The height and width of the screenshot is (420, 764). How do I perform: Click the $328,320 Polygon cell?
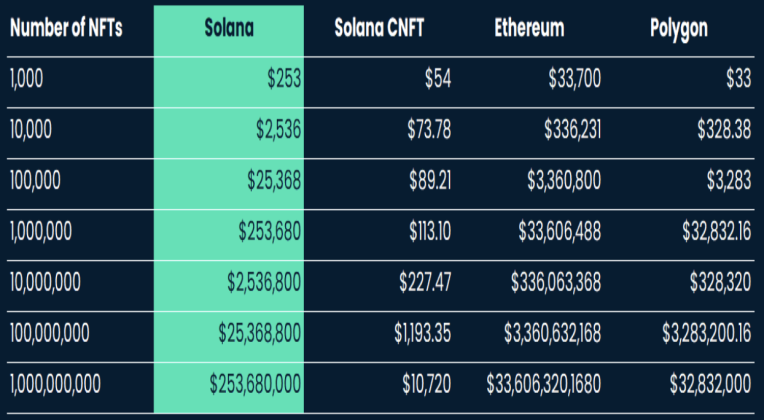(721, 283)
